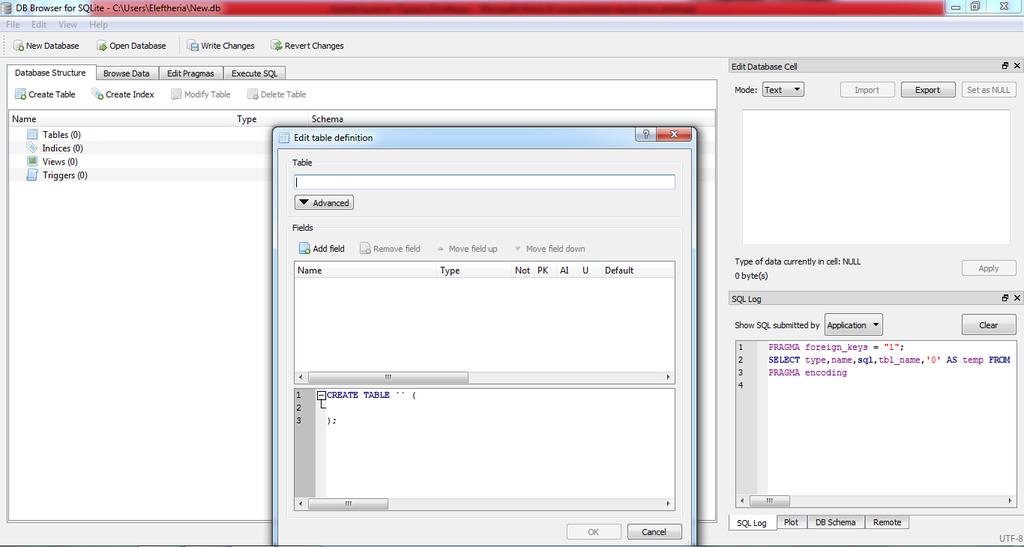This screenshot has height=547, width=1024.
Task: Float the Edit Database Cell panel
Action: 1005,66
